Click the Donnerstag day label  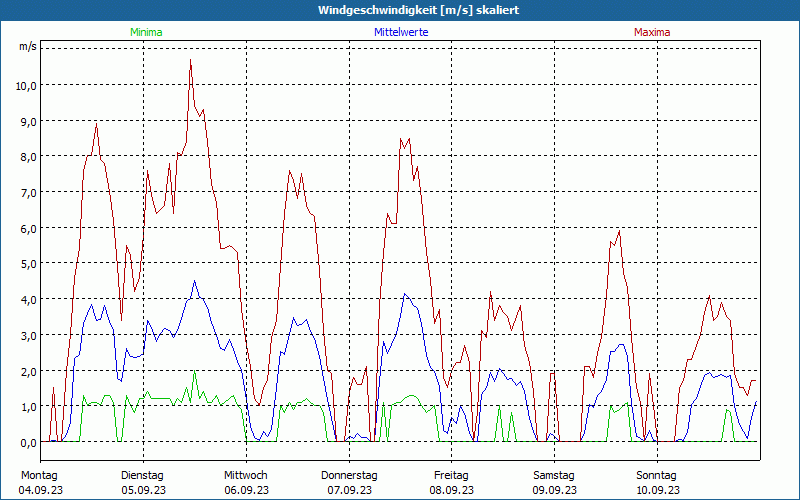[x=349, y=476]
